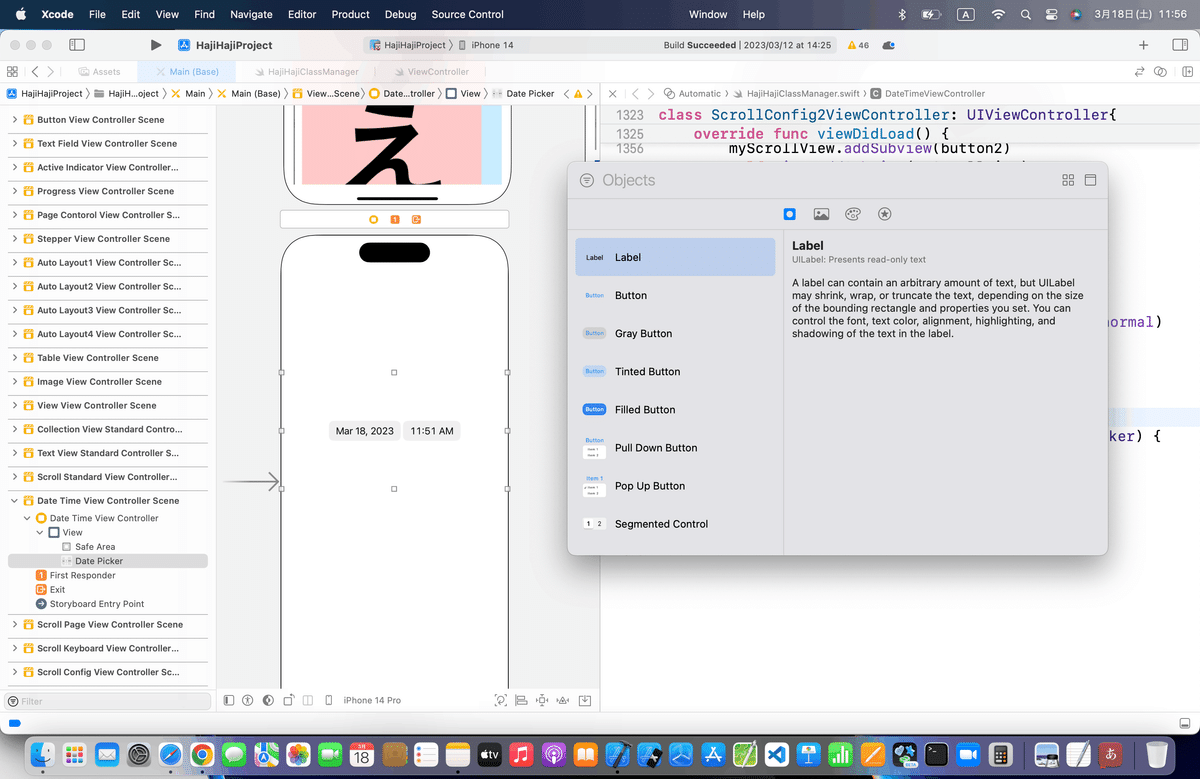Select Label in Objects library
This screenshot has width=1200, height=779.
(675, 257)
